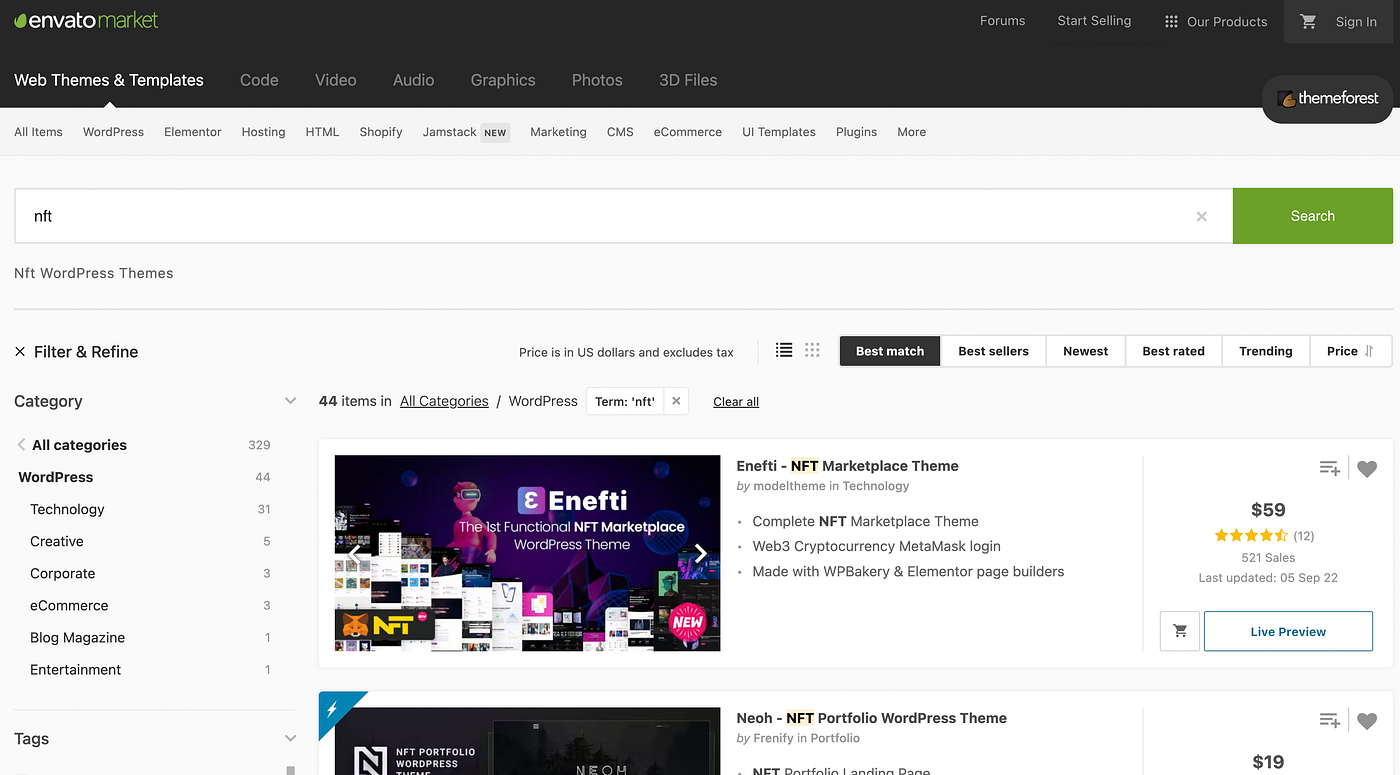
Task: Go back using All categories chevron
Action: point(21,445)
